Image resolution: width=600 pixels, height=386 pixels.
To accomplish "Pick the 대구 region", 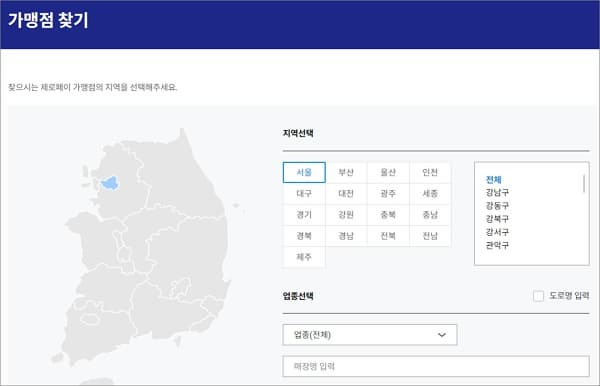I will (x=304, y=194).
